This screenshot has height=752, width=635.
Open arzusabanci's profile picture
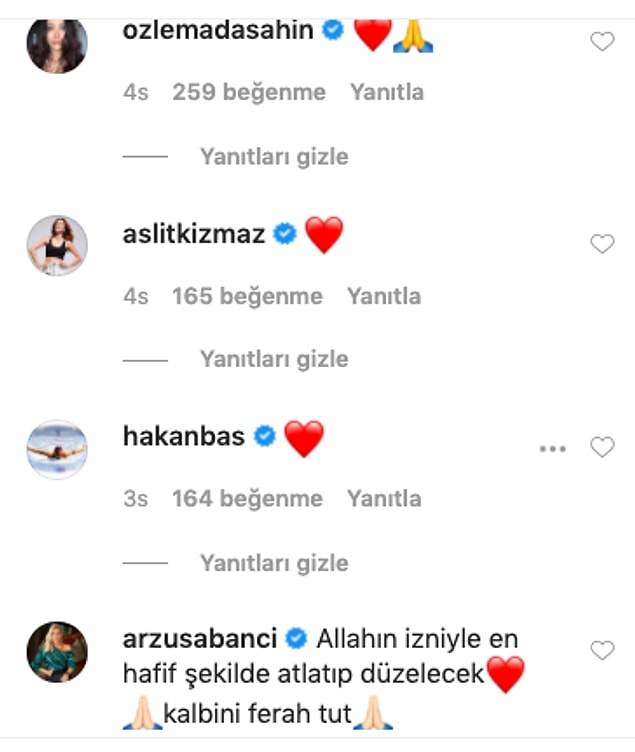pos(57,652)
